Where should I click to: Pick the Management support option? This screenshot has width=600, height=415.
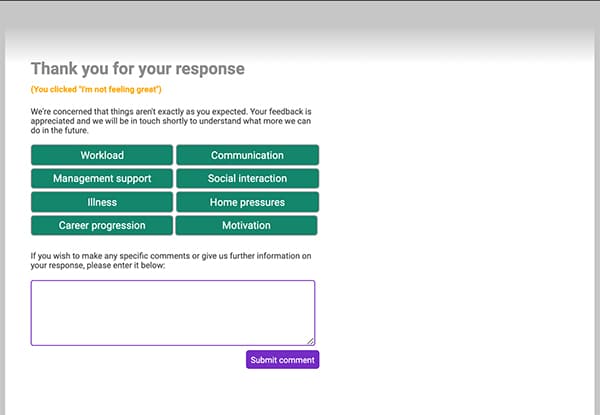(x=102, y=178)
